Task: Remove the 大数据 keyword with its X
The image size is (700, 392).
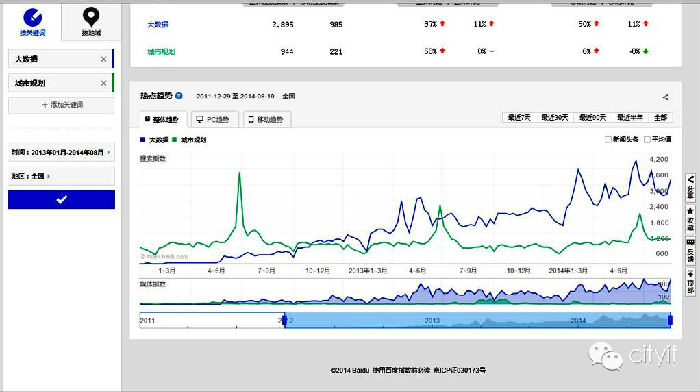Action: tap(103, 59)
